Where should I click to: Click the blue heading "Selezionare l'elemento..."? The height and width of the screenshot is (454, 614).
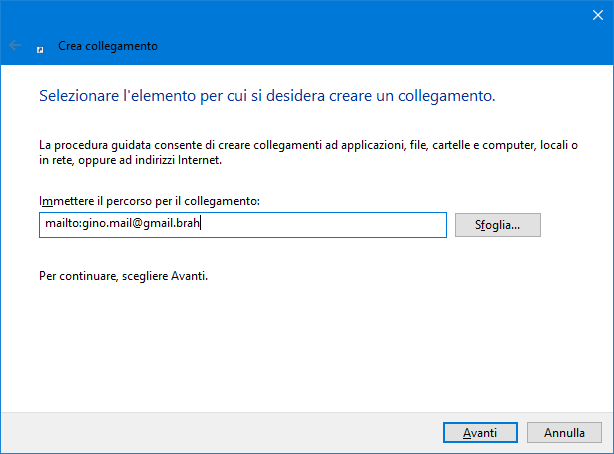[266, 97]
